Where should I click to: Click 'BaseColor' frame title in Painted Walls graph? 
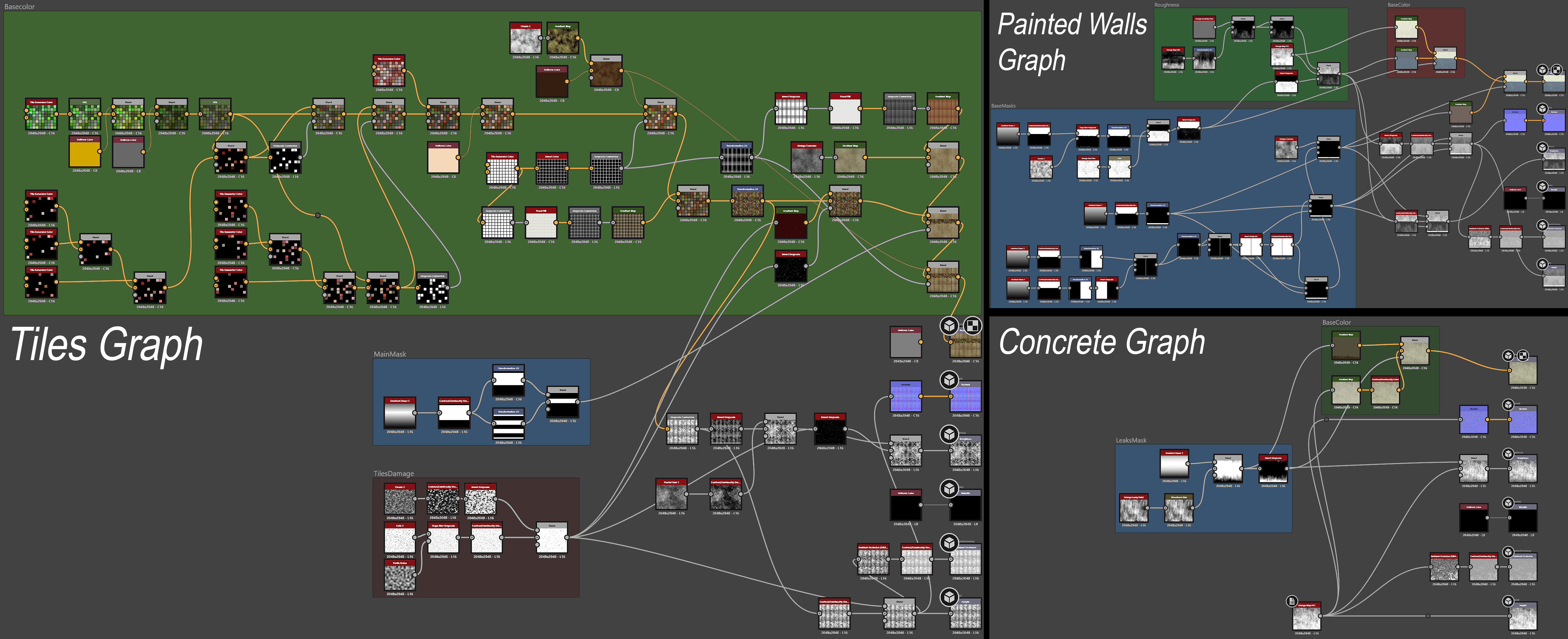[1399, 5]
